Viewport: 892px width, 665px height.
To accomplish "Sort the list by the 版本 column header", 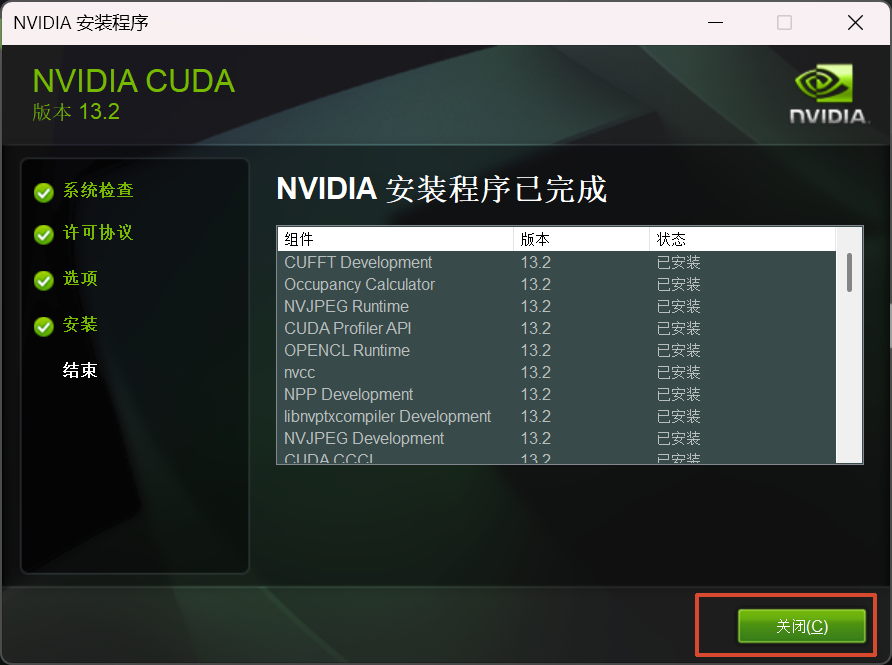I will [581, 239].
